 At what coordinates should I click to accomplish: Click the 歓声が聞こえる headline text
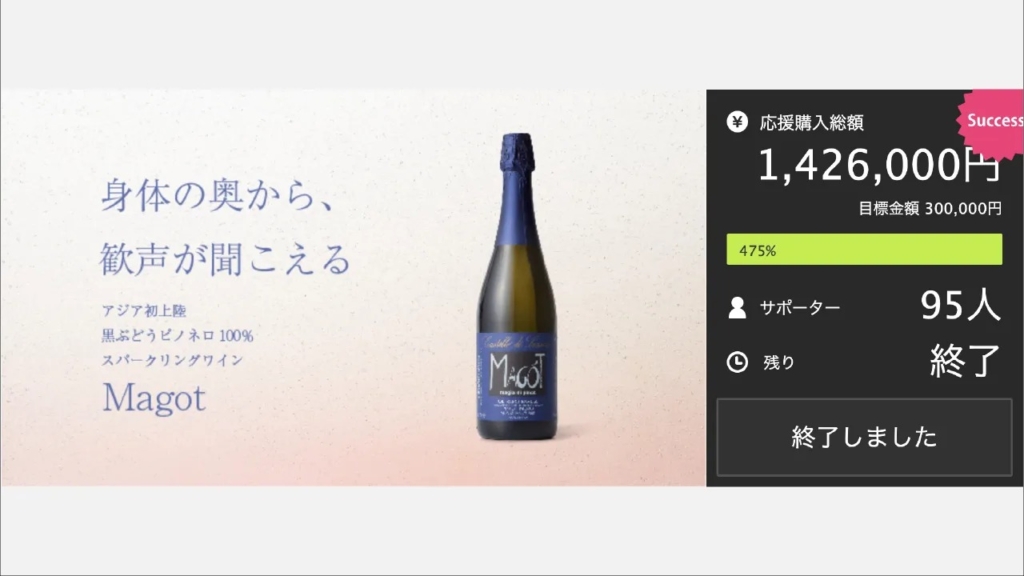click(226, 259)
